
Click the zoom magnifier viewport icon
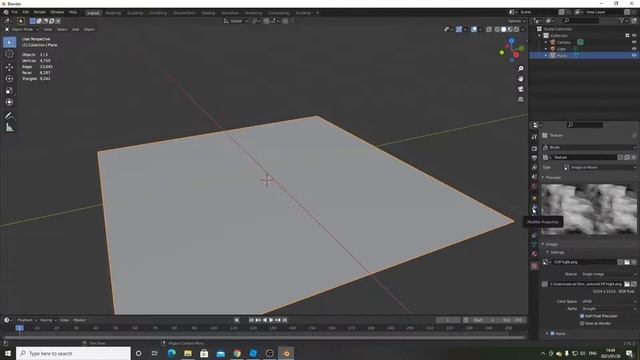click(521, 69)
